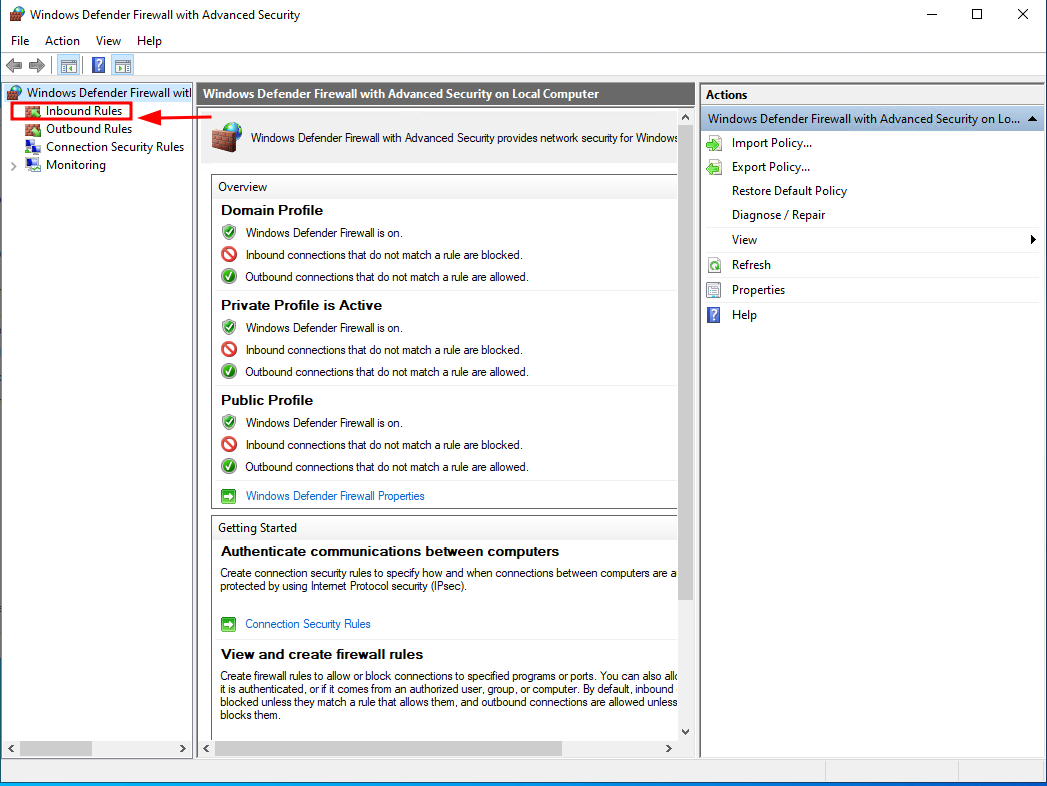Click the Getting Started section header
1047x786 pixels.
click(x=444, y=528)
